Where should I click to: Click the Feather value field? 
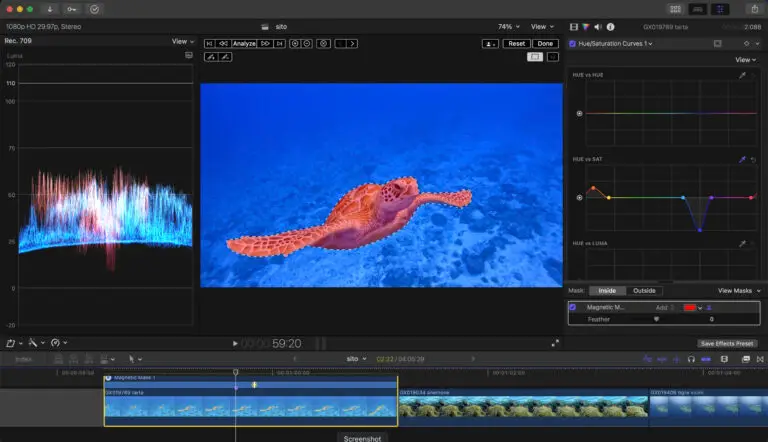pos(711,319)
